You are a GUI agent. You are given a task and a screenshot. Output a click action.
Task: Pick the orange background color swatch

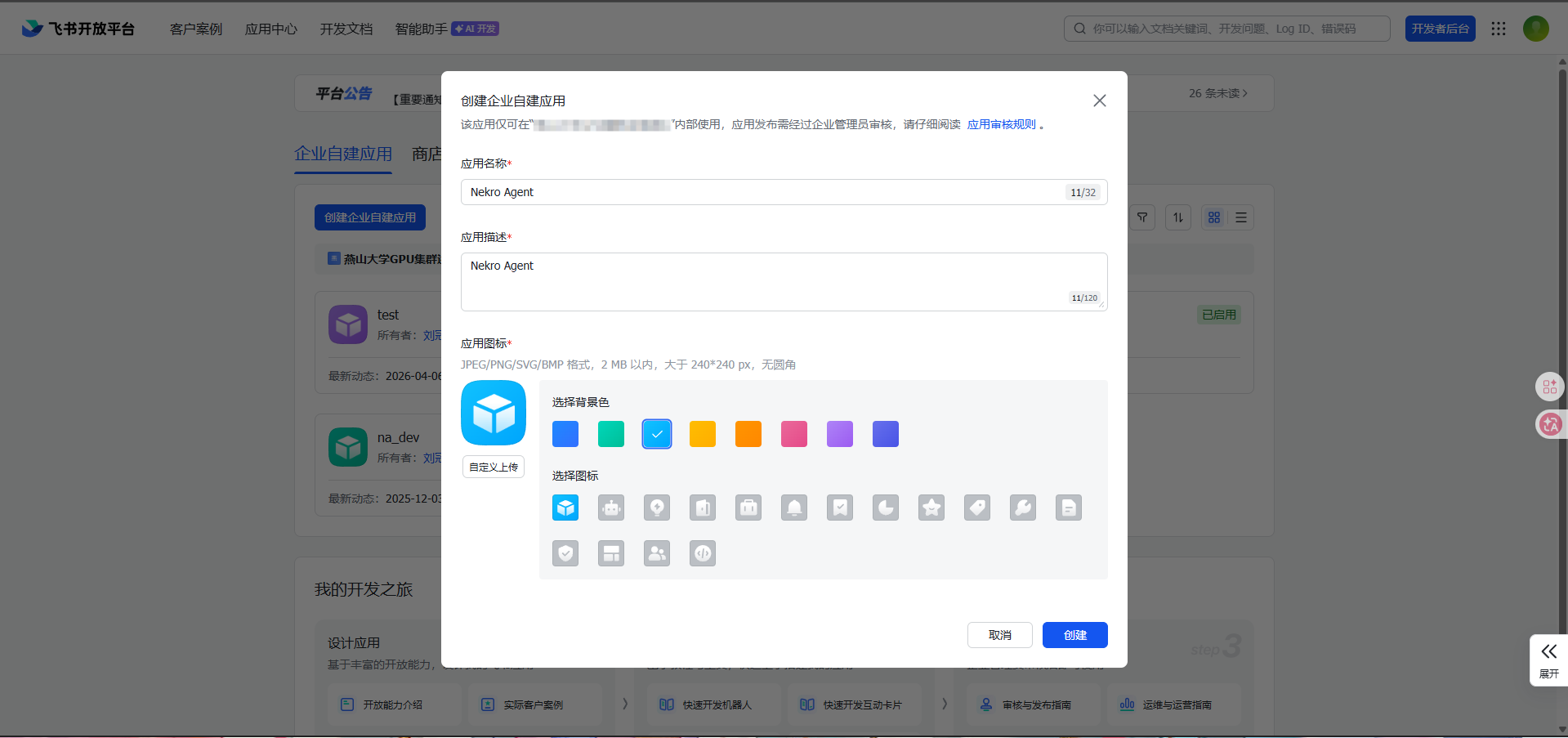point(748,434)
